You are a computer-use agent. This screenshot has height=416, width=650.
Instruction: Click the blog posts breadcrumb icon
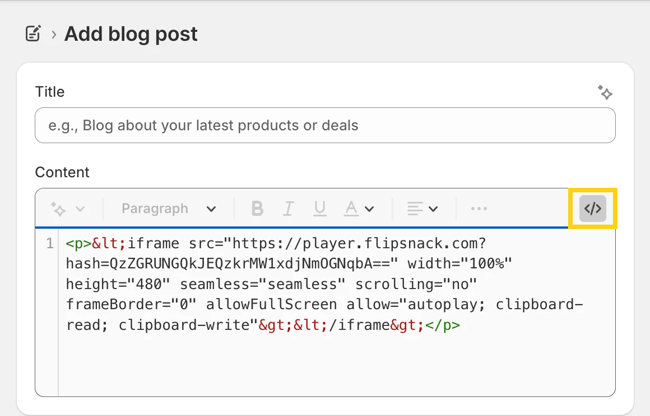pyautogui.click(x=33, y=34)
